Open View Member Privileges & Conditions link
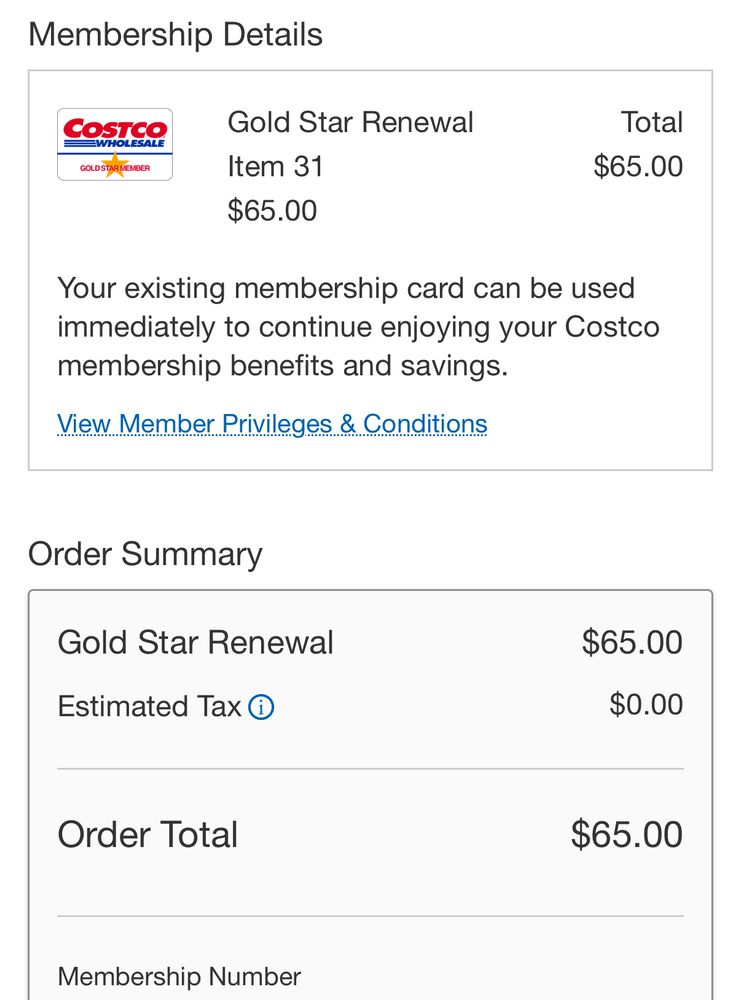The image size is (741, 1000). pos(272,424)
